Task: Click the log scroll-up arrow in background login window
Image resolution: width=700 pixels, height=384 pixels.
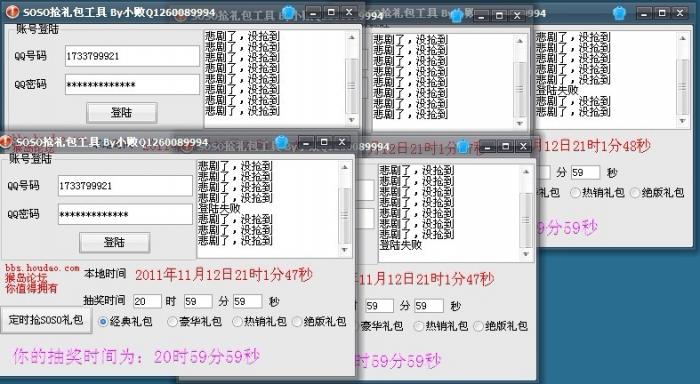Action: [352, 37]
